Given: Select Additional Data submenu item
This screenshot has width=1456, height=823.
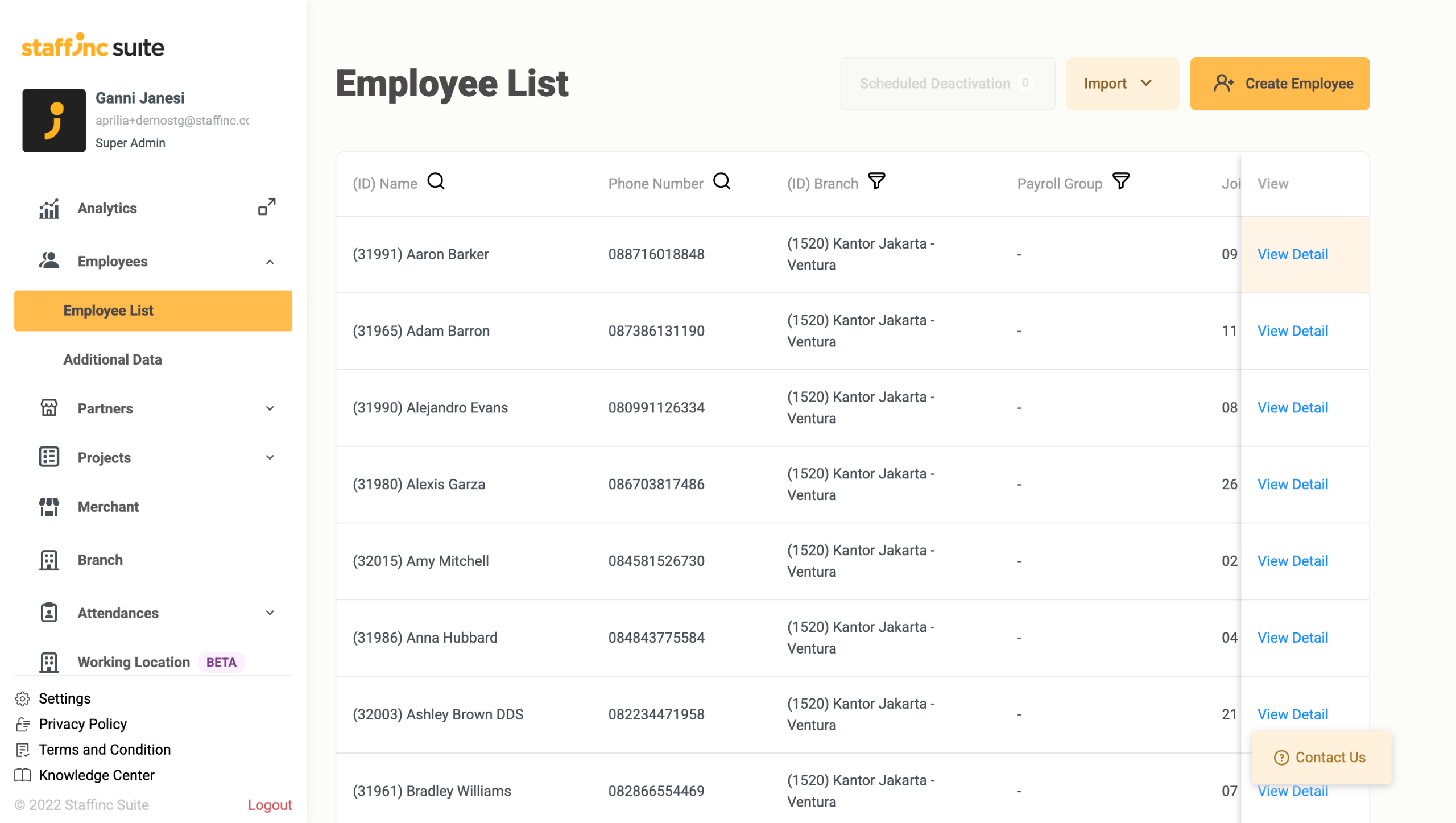Looking at the screenshot, I should tap(113, 359).
